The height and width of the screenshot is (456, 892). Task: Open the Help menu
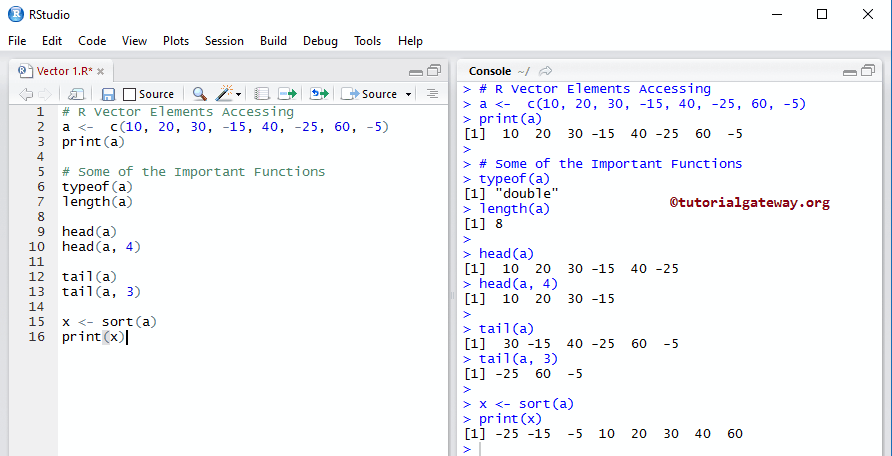click(x=410, y=41)
